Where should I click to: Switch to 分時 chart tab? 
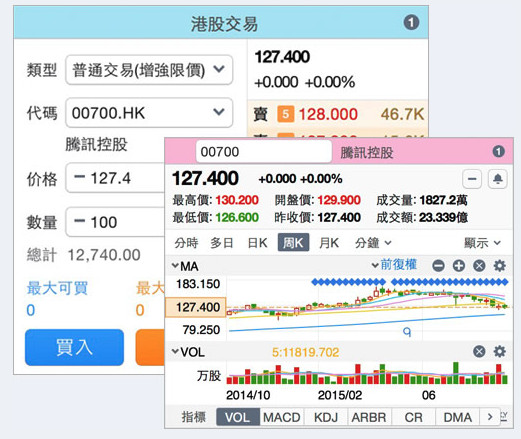point(186,243)
